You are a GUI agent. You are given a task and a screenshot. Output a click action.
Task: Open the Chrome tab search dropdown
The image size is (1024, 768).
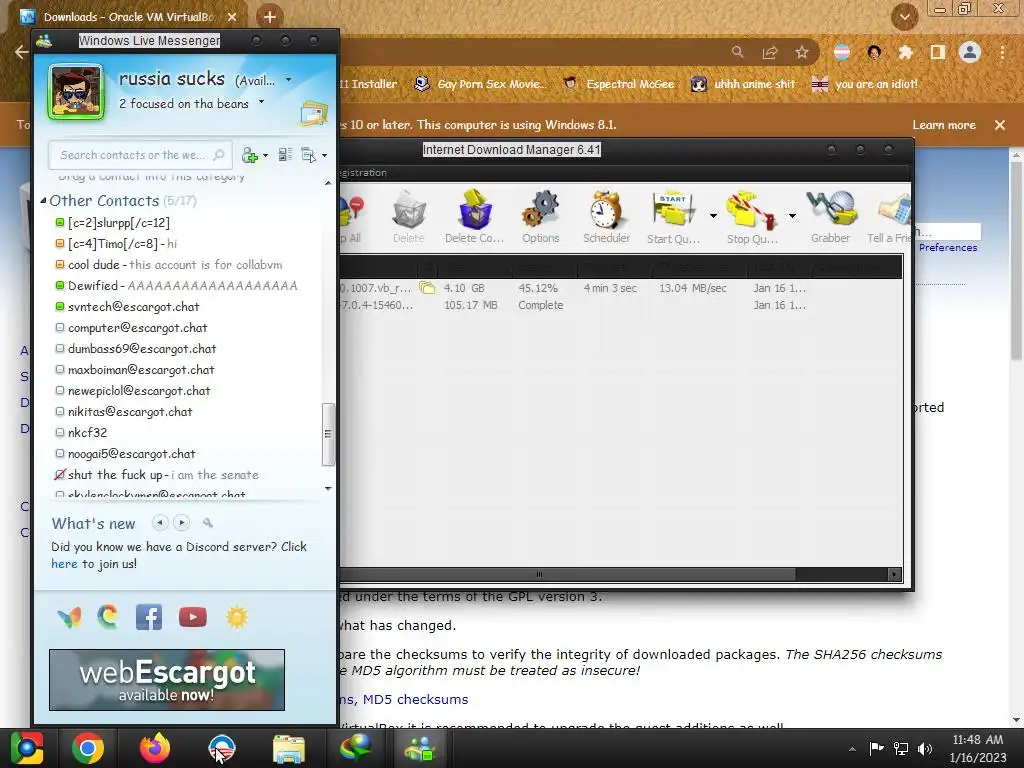[x=904, y=17]
